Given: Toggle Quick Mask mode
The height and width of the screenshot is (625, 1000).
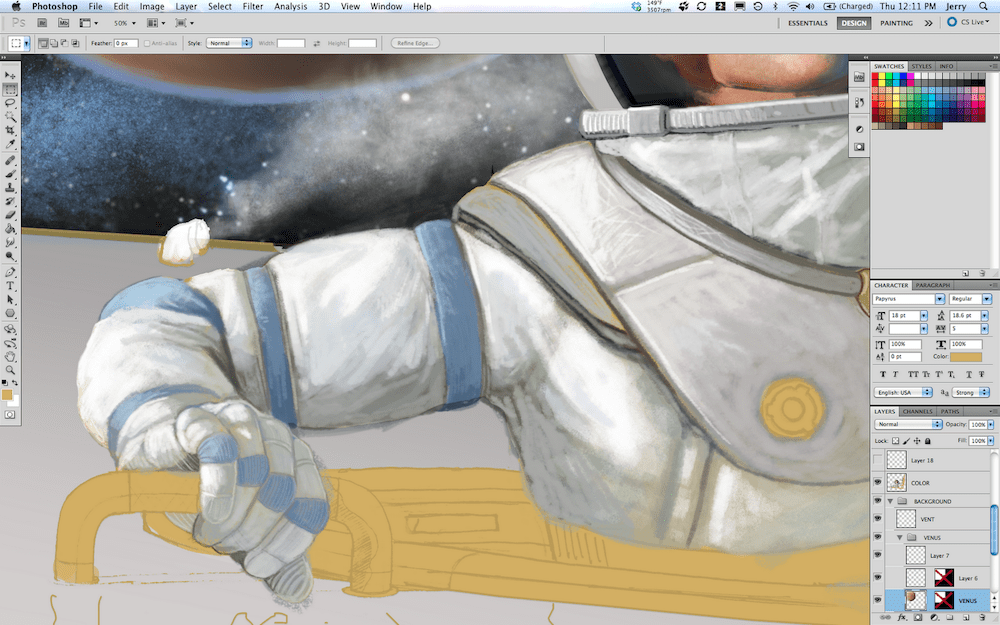Looking at the screenshot, I should [10, 415].
